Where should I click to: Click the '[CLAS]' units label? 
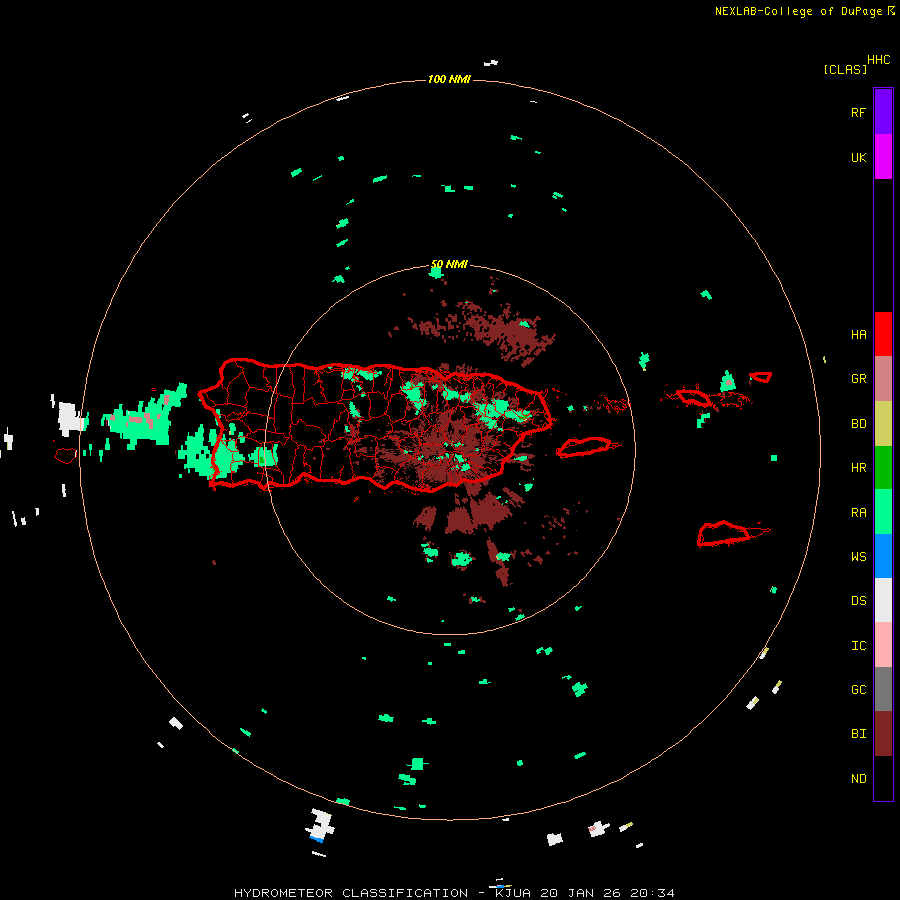click(845, 69)
